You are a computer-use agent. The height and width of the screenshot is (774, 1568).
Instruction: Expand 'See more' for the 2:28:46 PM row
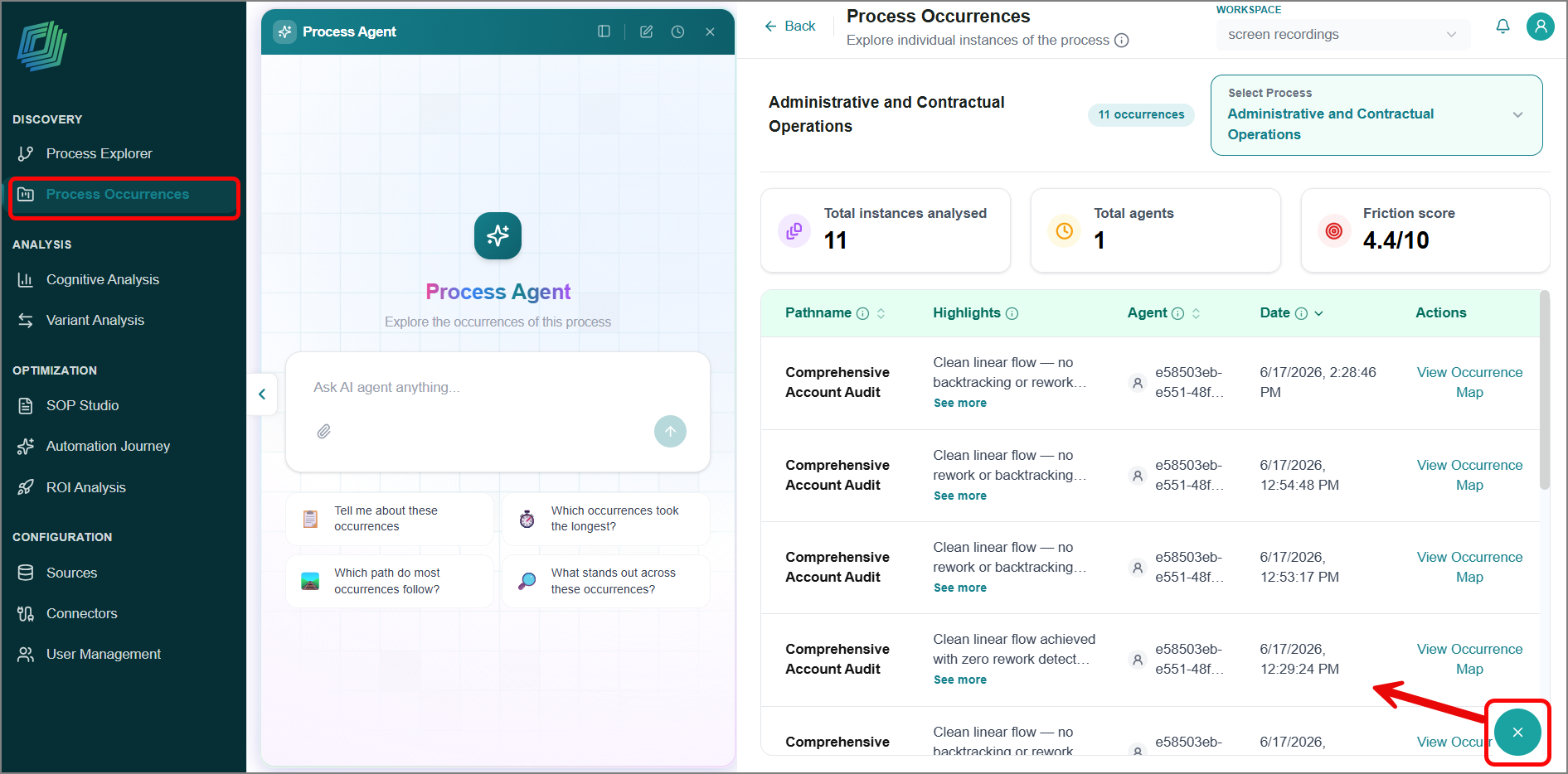[x=960, y=403]
